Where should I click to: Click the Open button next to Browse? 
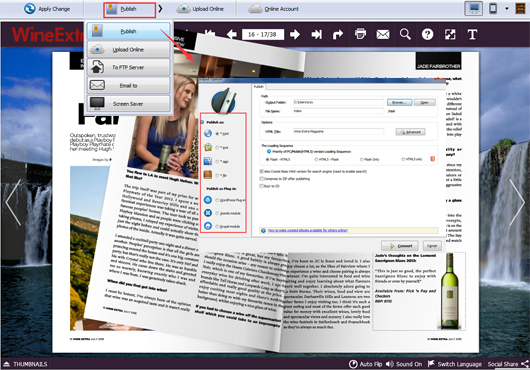(x=425, y=102)
